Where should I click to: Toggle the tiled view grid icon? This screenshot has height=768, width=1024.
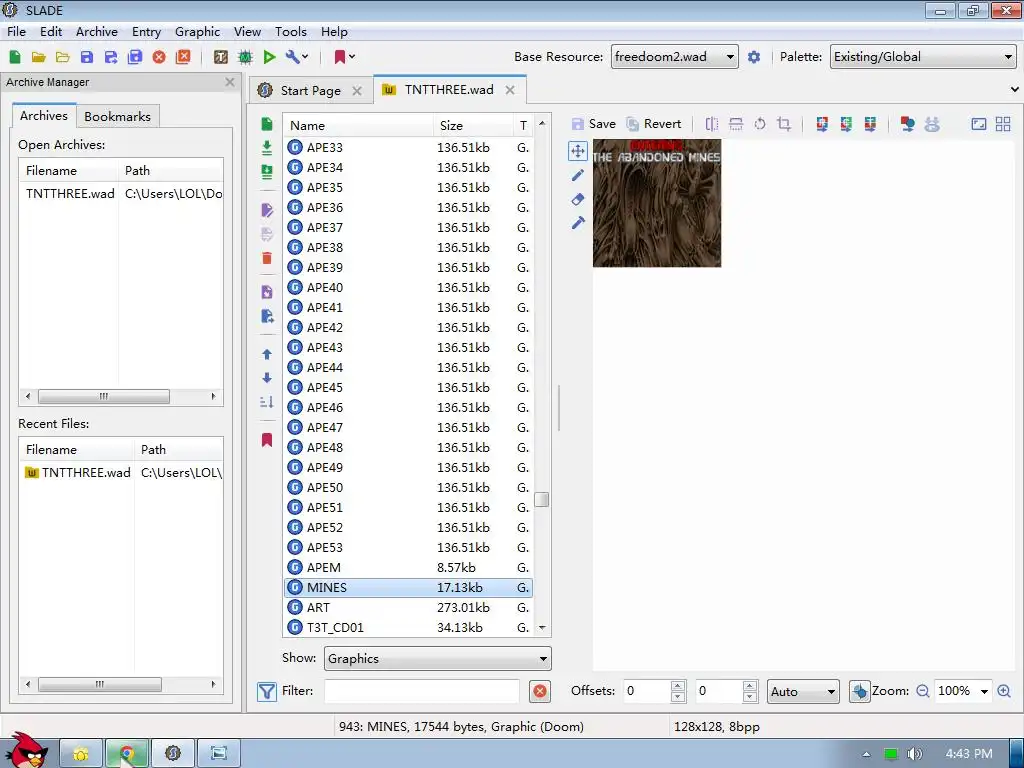[x=1003, y=124]
